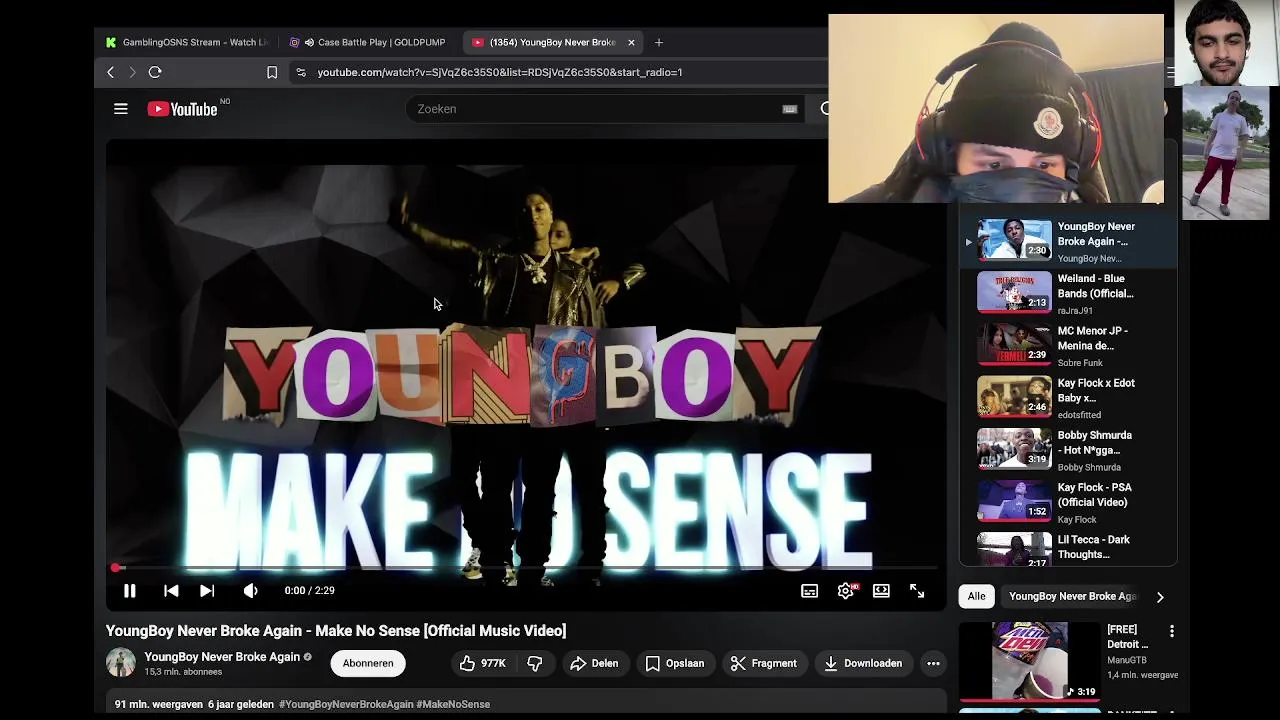Reload the browser page

pos(155,72)
